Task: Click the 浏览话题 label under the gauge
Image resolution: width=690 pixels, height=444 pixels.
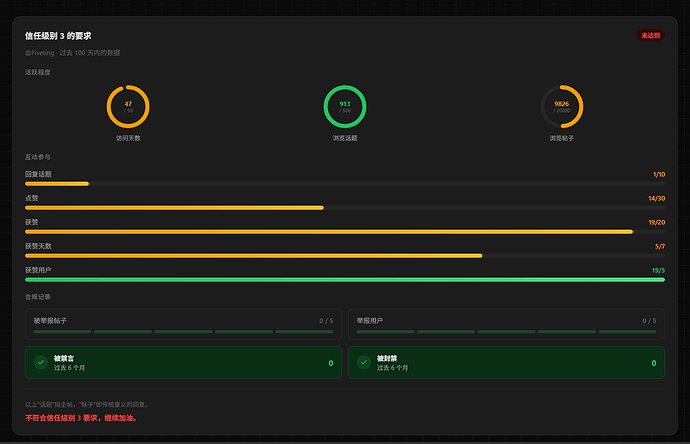Action: pyautogui.click(x=345, y=138)
